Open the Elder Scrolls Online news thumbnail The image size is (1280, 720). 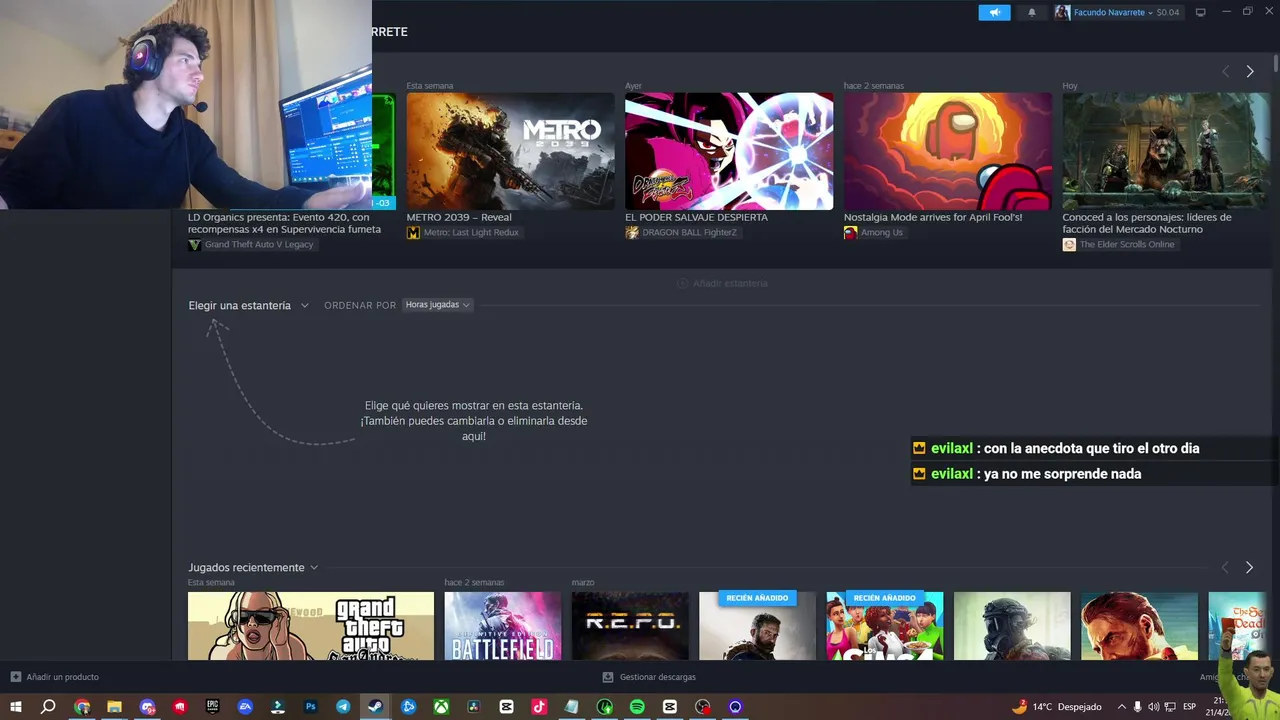[x=1166, y=151]
